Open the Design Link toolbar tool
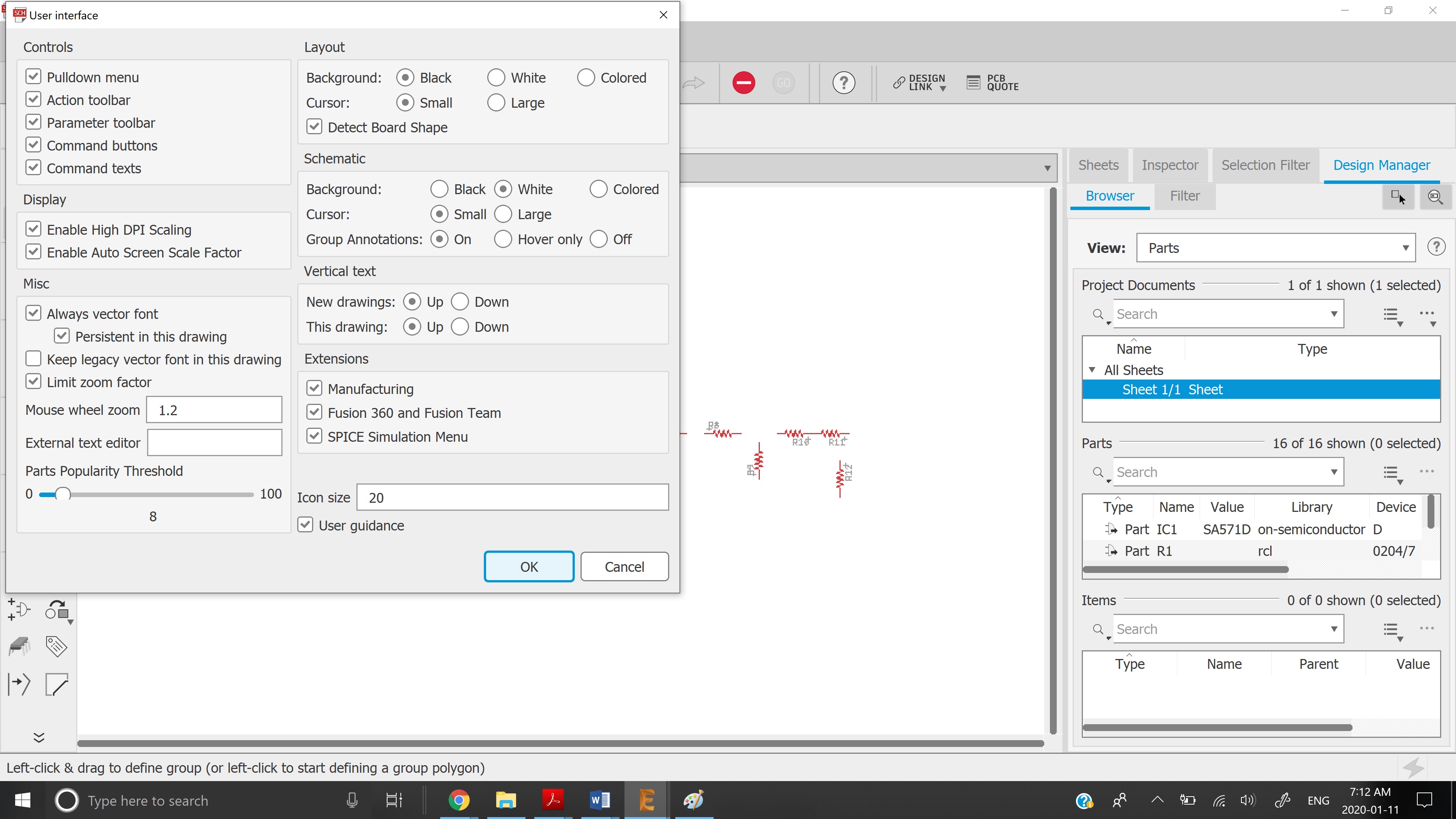The image size is (1456, 819). coord(919,83)
